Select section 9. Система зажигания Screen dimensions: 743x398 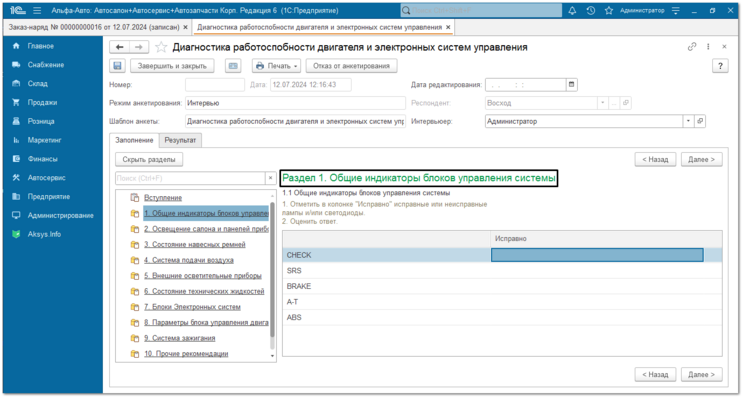coord(180,338)
